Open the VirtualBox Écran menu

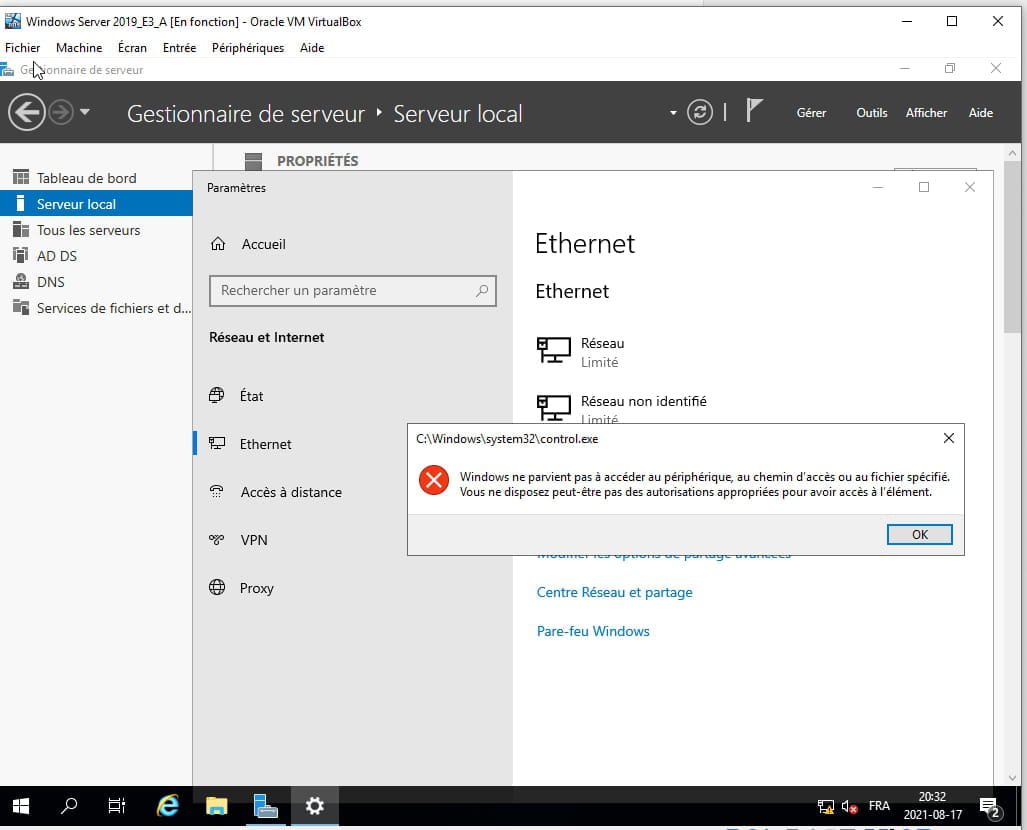132,48
